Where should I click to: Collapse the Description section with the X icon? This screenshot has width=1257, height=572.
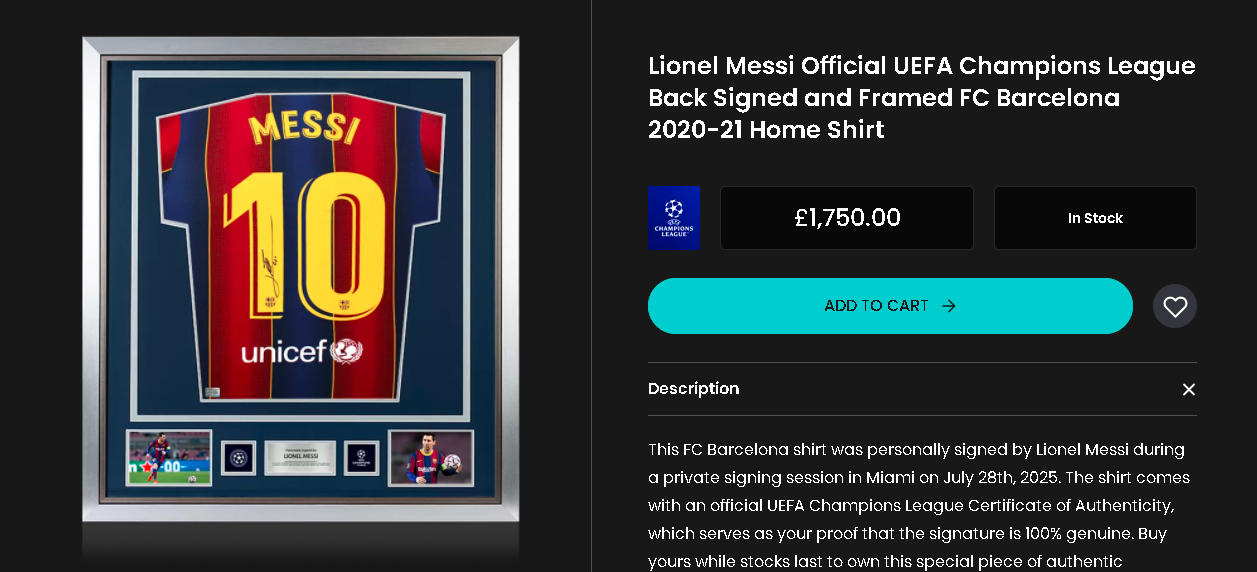[1188, 389]
